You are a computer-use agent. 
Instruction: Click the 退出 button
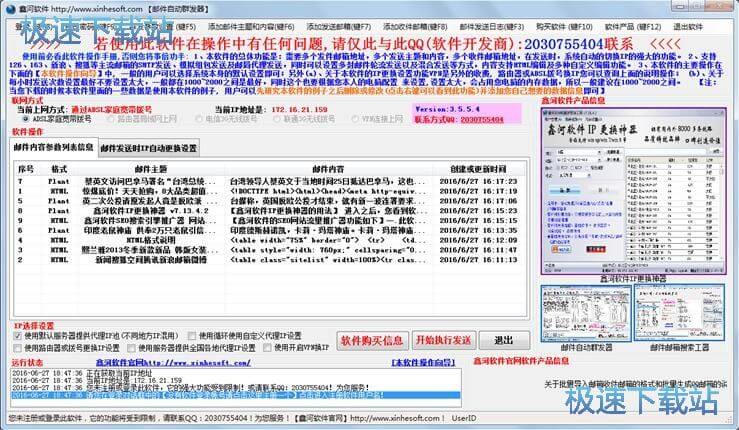(504, 340)
